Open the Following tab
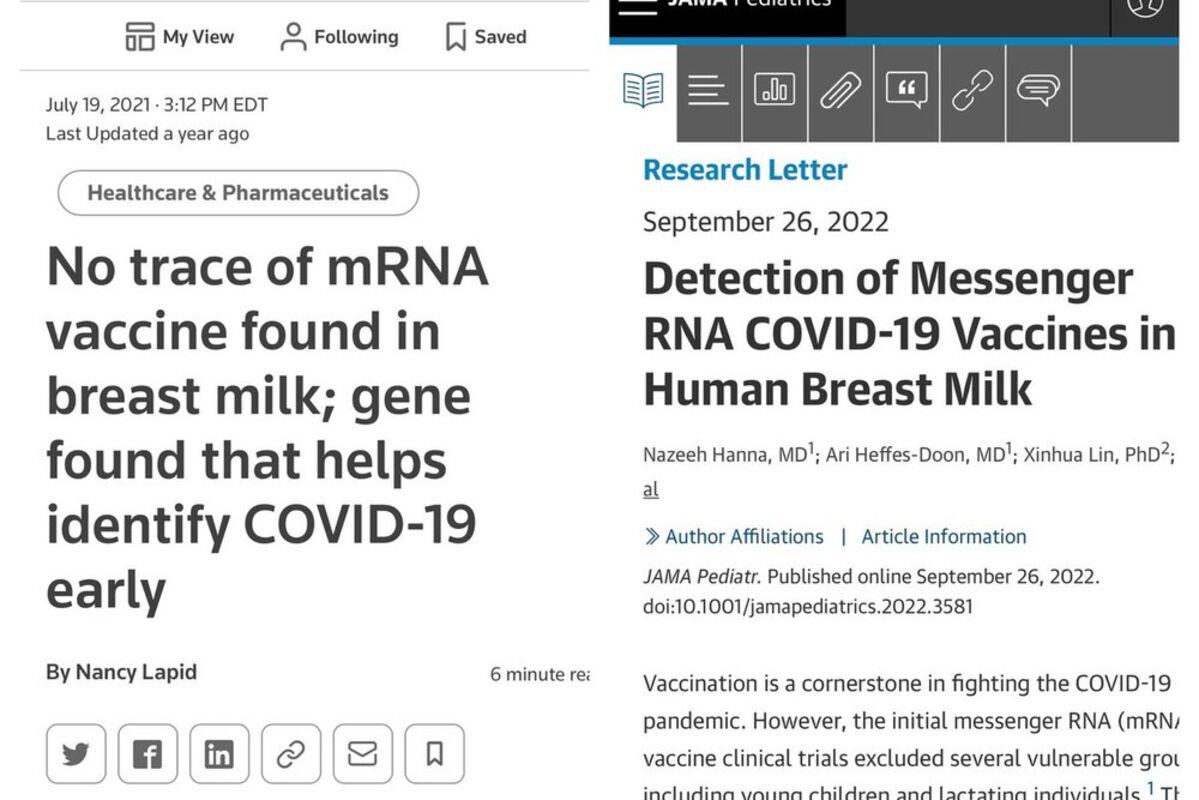The image size is (1199, 800). tap(340, 37)
